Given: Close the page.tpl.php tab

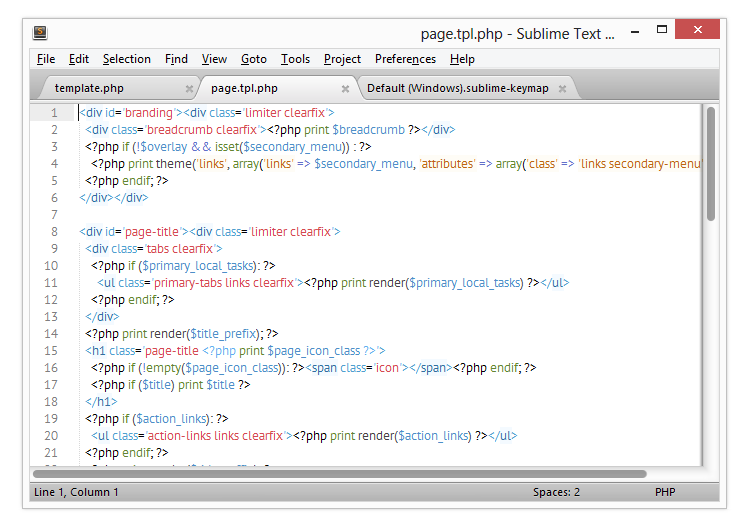Looking at the screenshot, I should [x=345, y=89].
